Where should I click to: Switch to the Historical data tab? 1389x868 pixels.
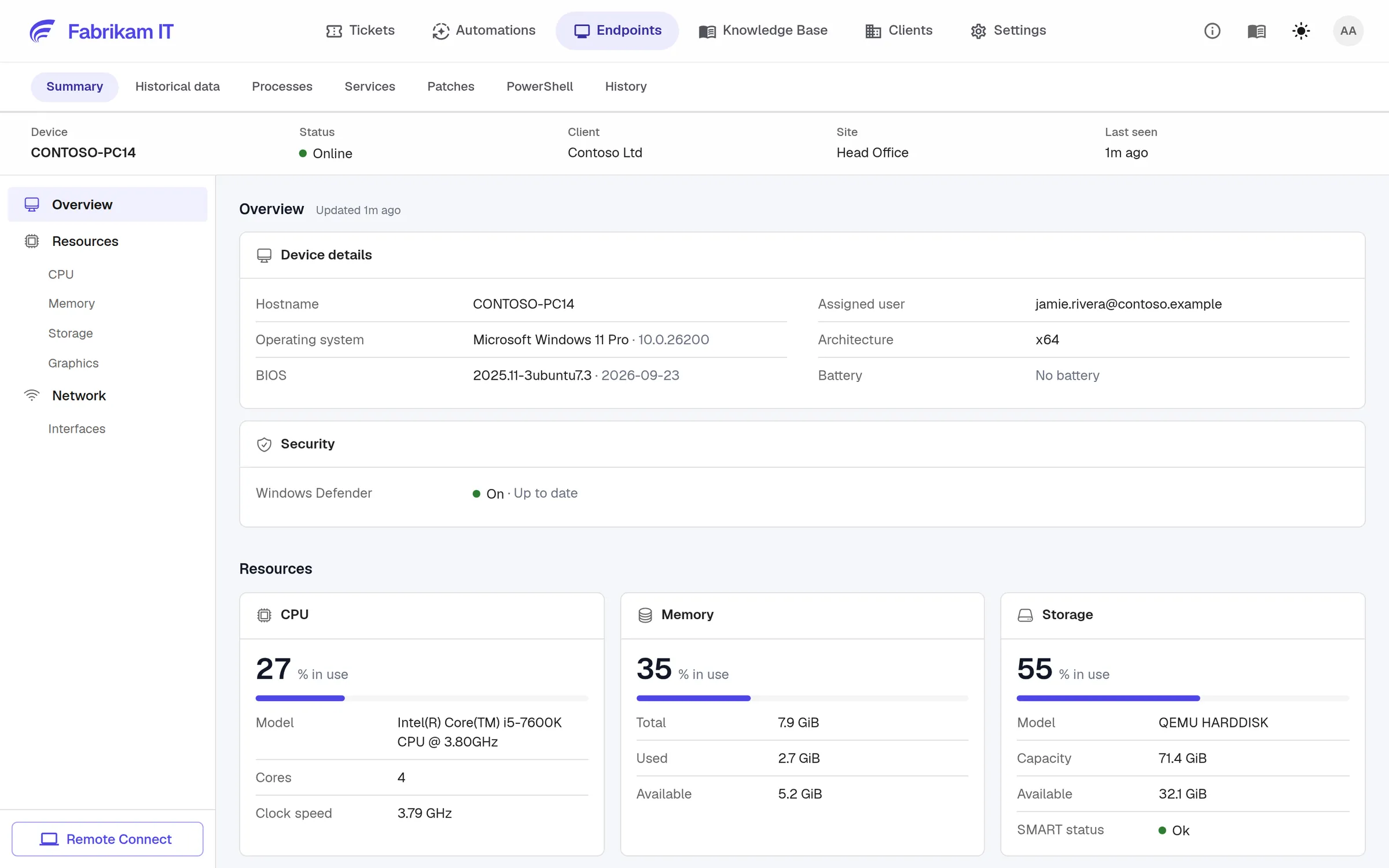[x=178, y=87]
